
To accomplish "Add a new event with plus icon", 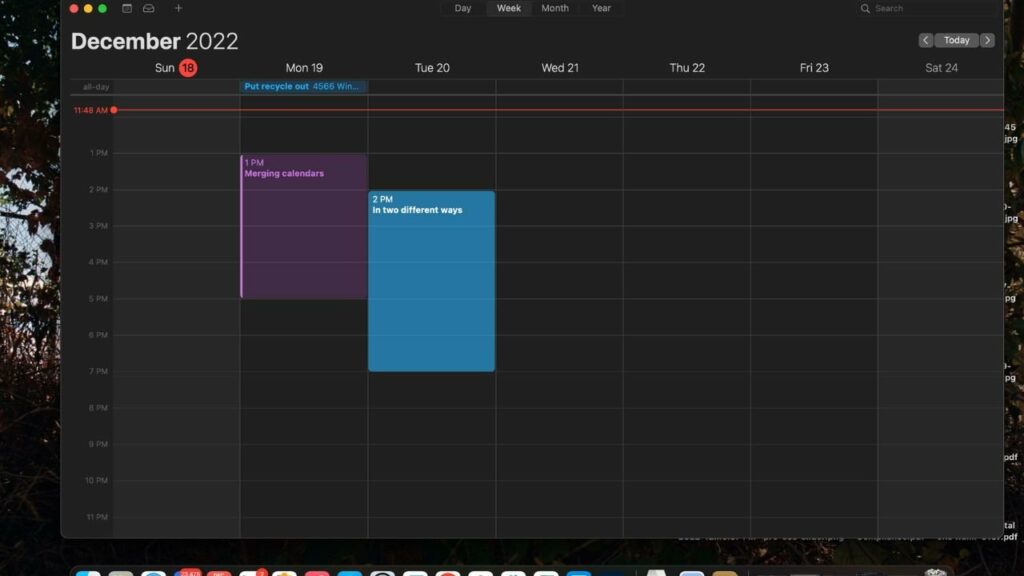I will [179, 8].
